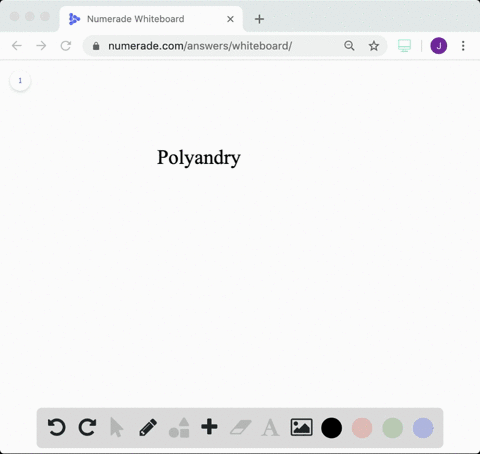
Task: Click the green monitor extension icon
Action: point(404,46)
